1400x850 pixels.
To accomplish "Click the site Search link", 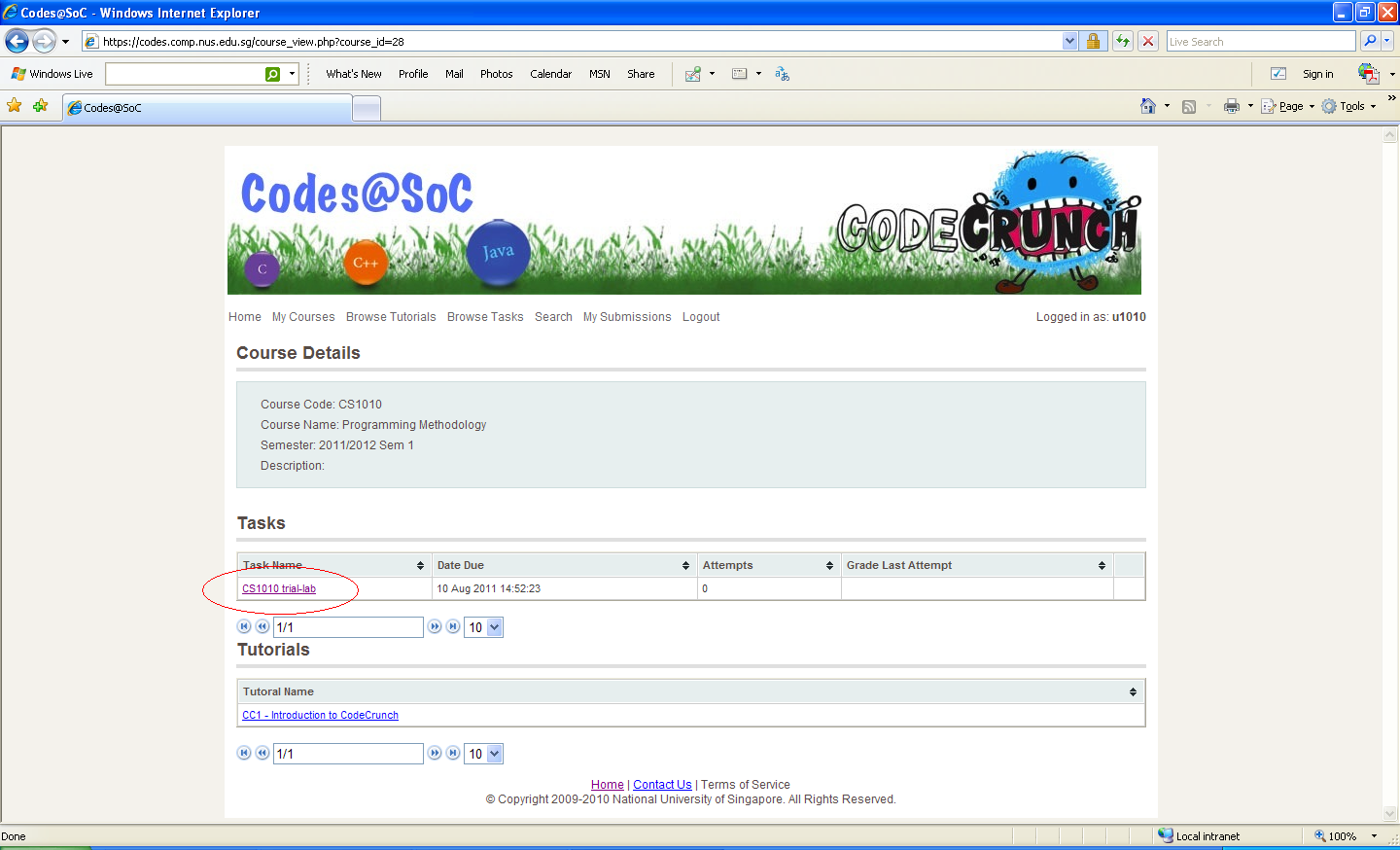I will [553, 317].
